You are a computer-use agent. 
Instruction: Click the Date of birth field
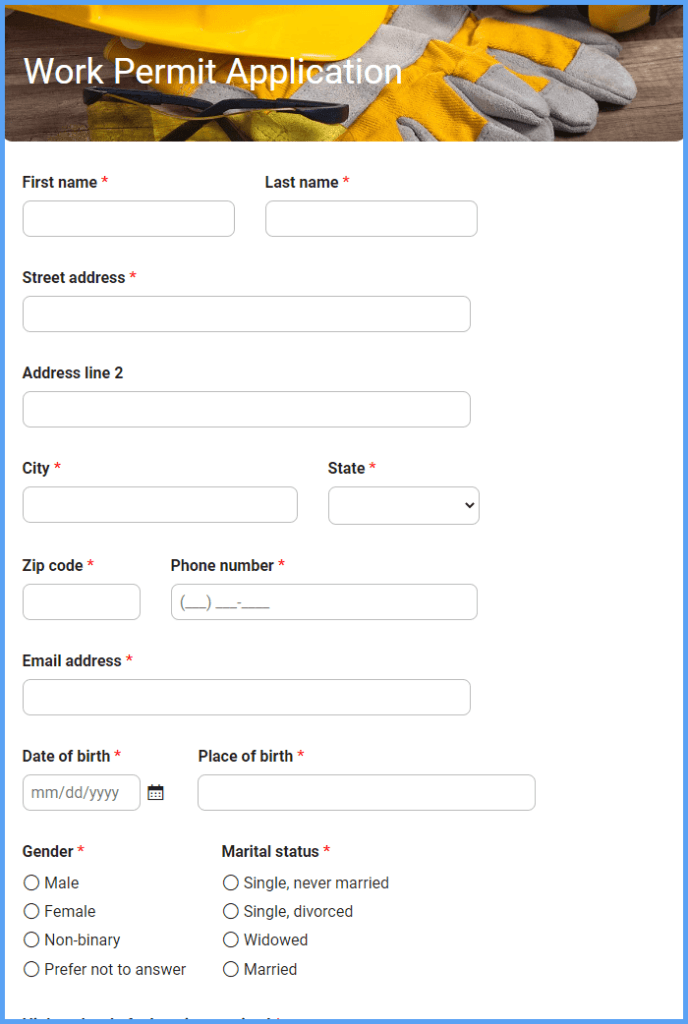[x=80, y=793]
